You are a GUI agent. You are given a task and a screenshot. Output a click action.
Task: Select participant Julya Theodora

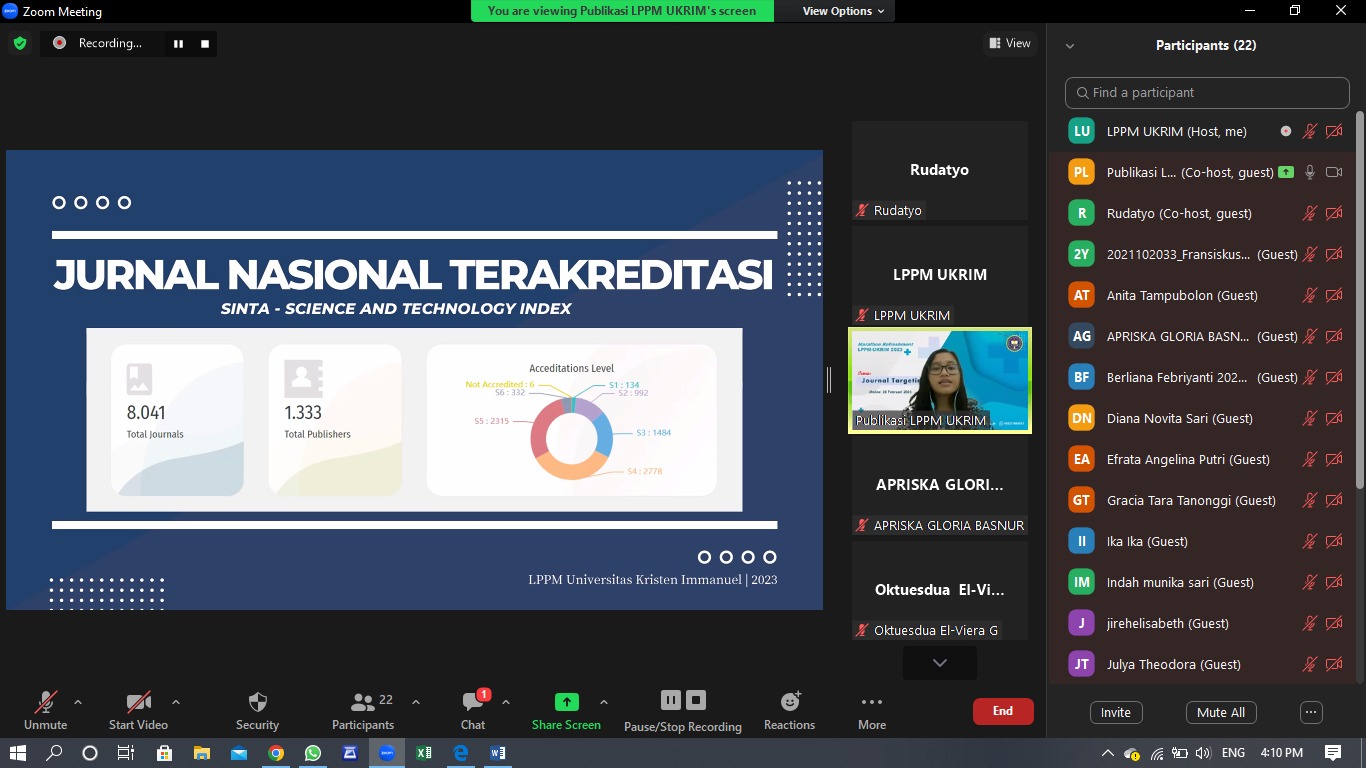[1203, 664]
